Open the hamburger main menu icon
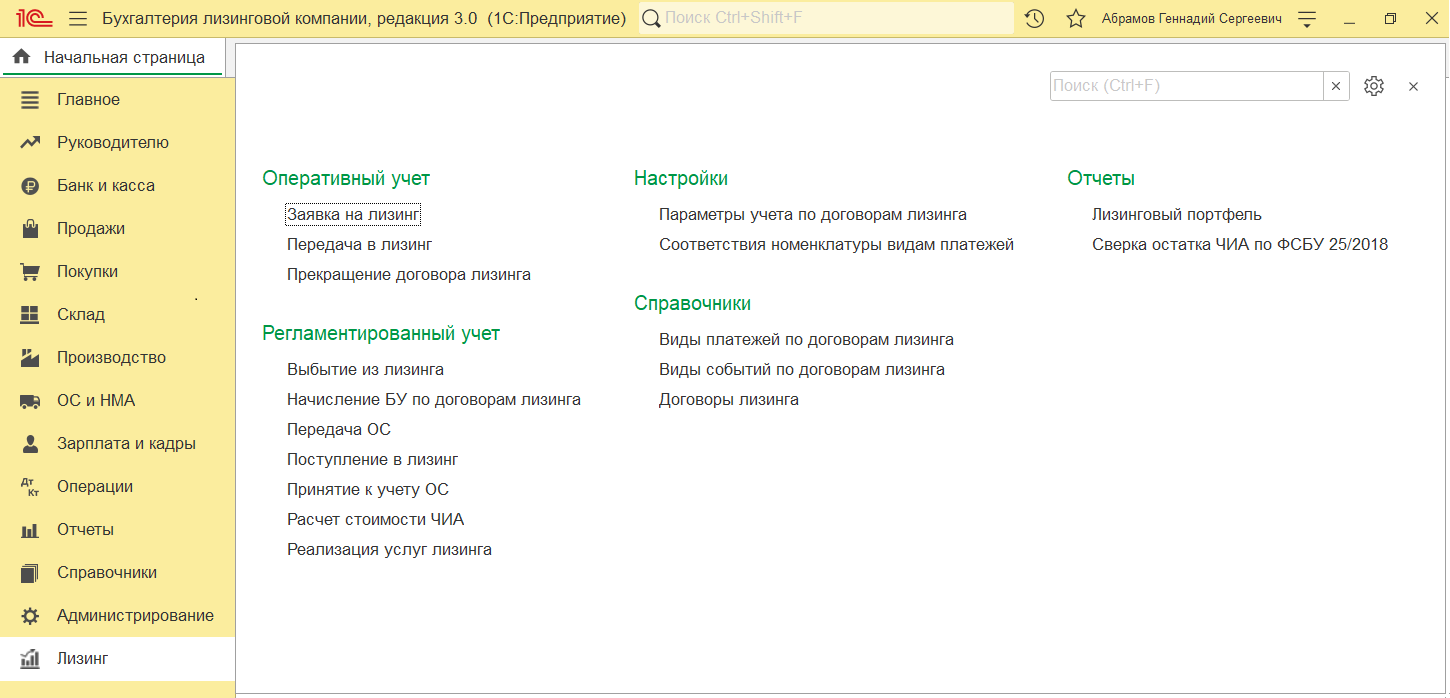The width and height of the screenshot is (1450, 698). tap(78, 19)
